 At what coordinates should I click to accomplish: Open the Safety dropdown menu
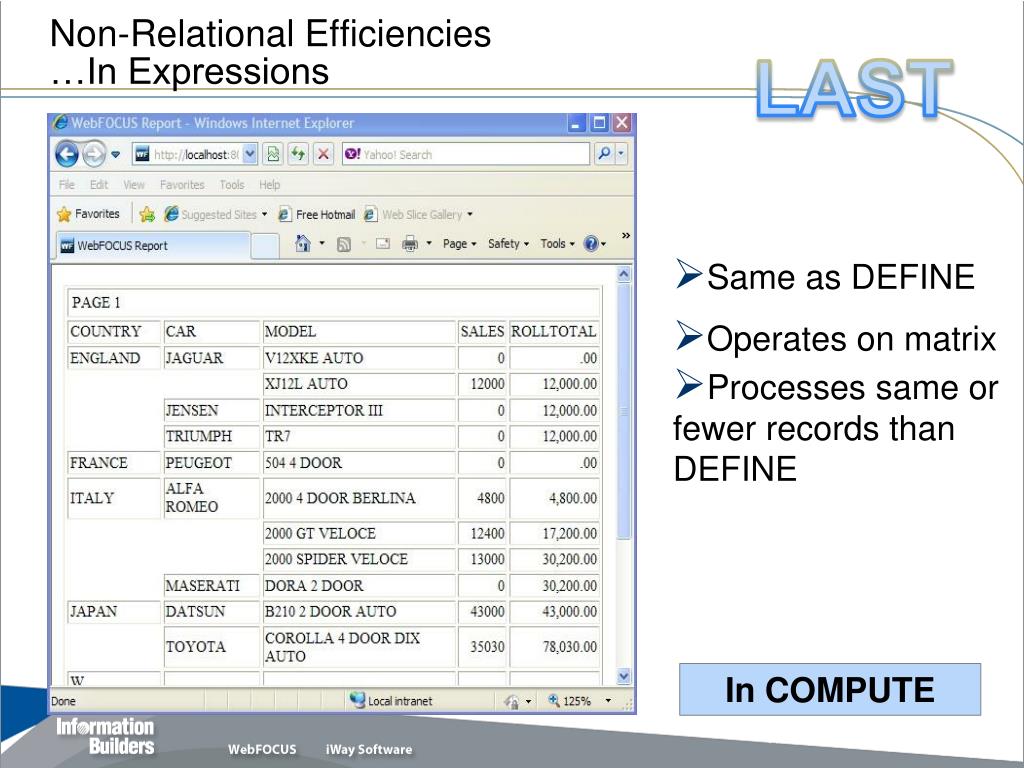[x=508, y=244]
